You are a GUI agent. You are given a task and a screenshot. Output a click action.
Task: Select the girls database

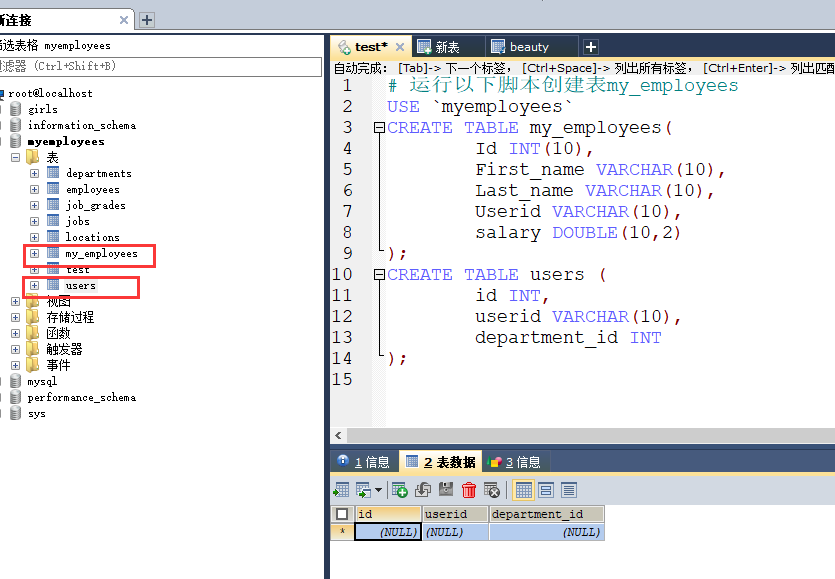tap(43, 109)
